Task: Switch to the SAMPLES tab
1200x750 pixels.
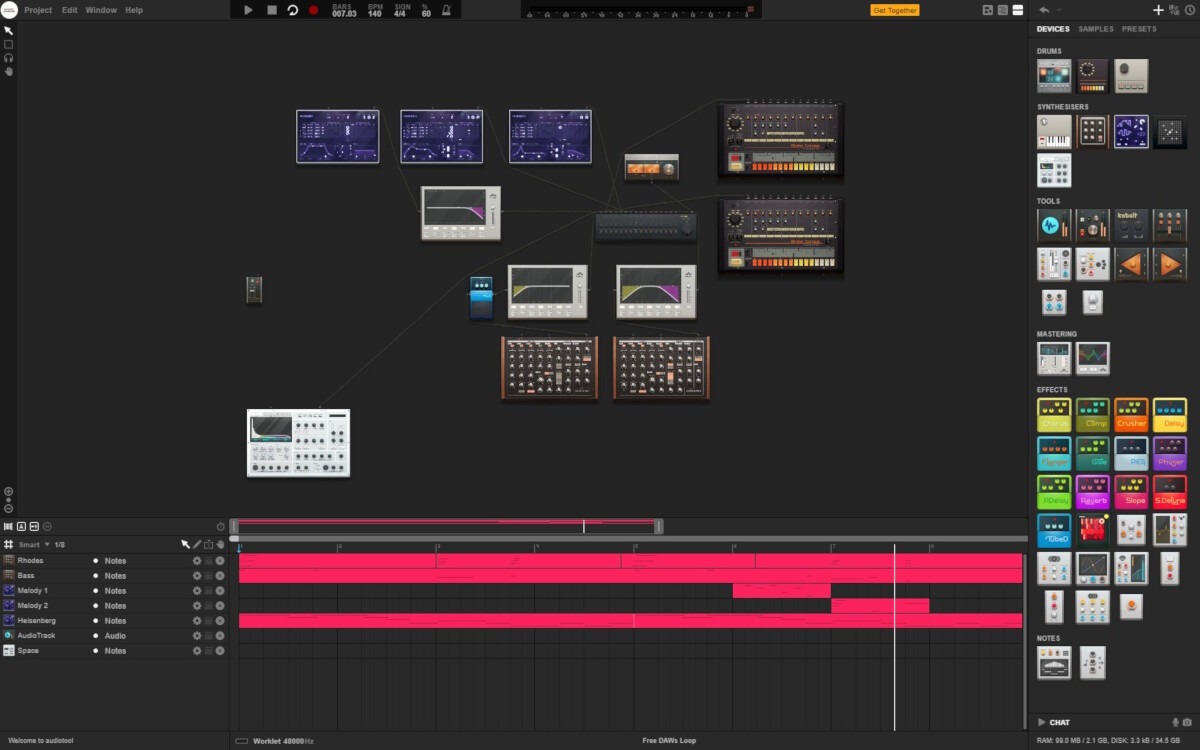Action: coord(1095,29)
